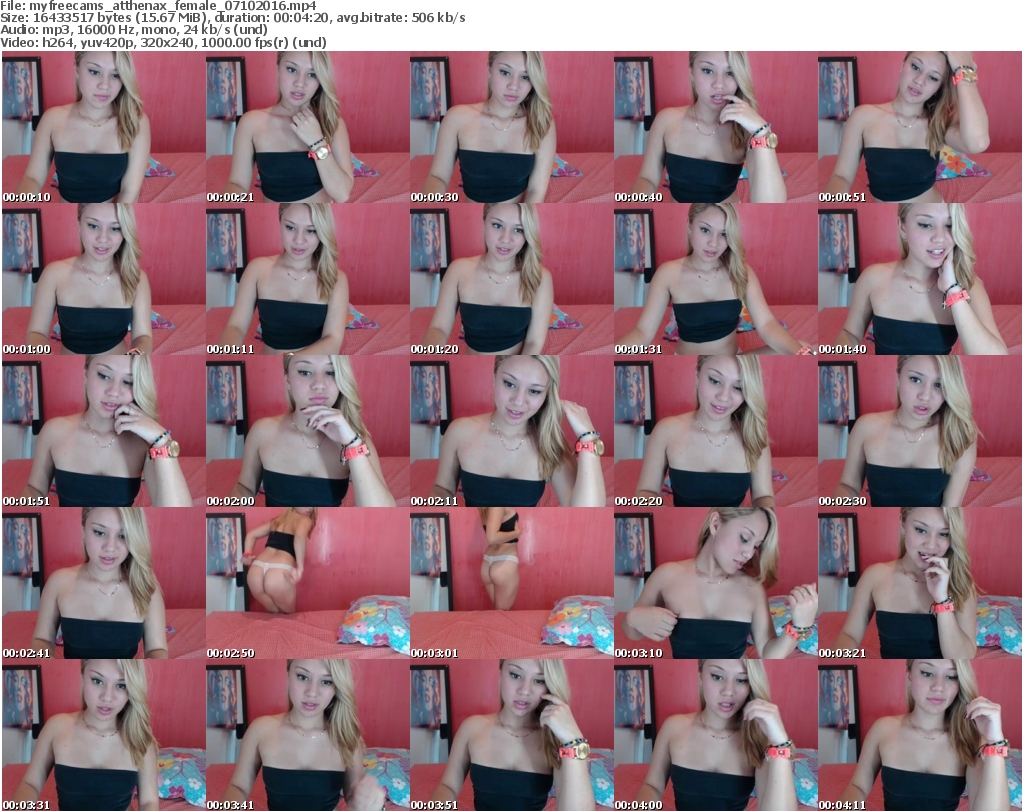This screenshot has height=811, width=1024.
Task: Open the thumbnail stamped 00:04:00
Action: click(716, 735)
